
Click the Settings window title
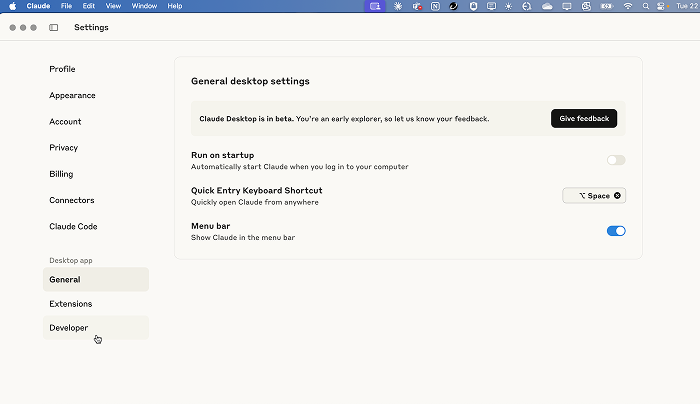tap(91, 28)
